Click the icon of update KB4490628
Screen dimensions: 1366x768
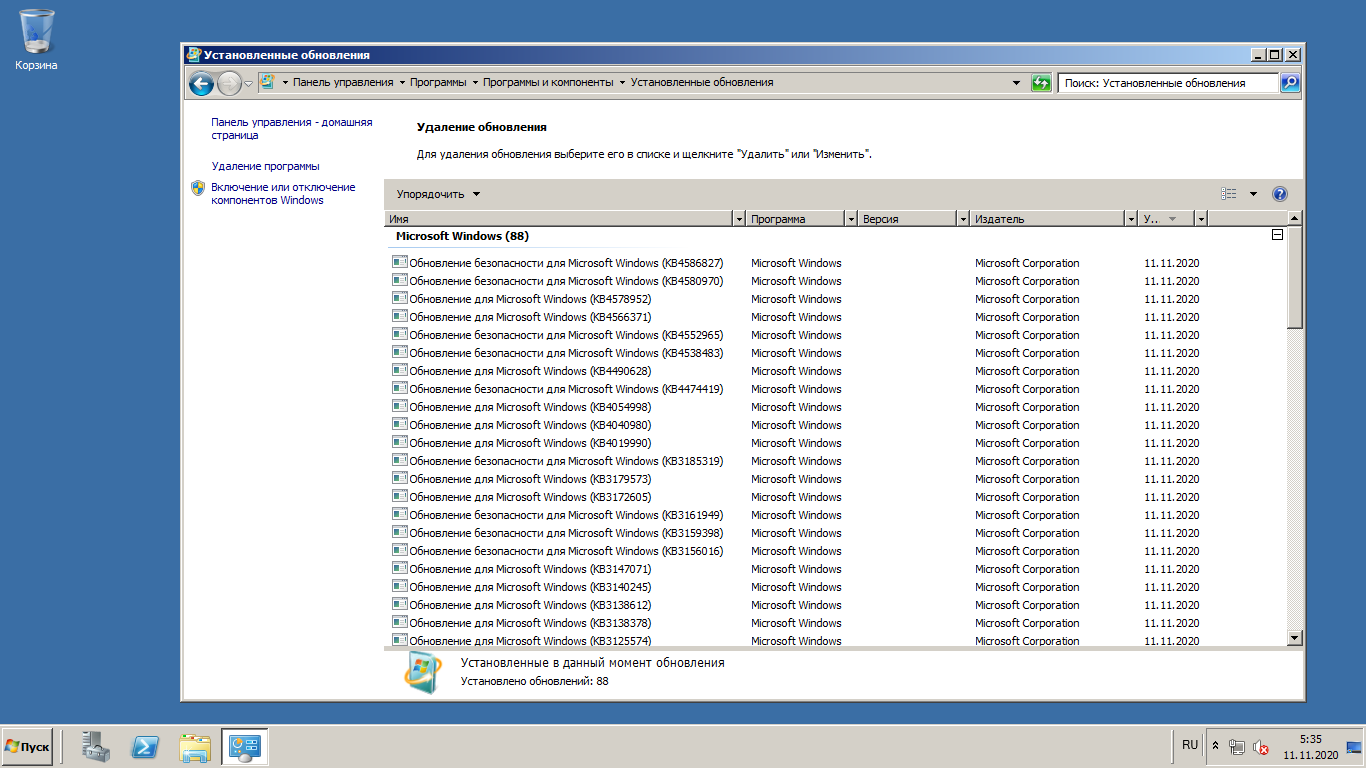click(x=400, y=370)
